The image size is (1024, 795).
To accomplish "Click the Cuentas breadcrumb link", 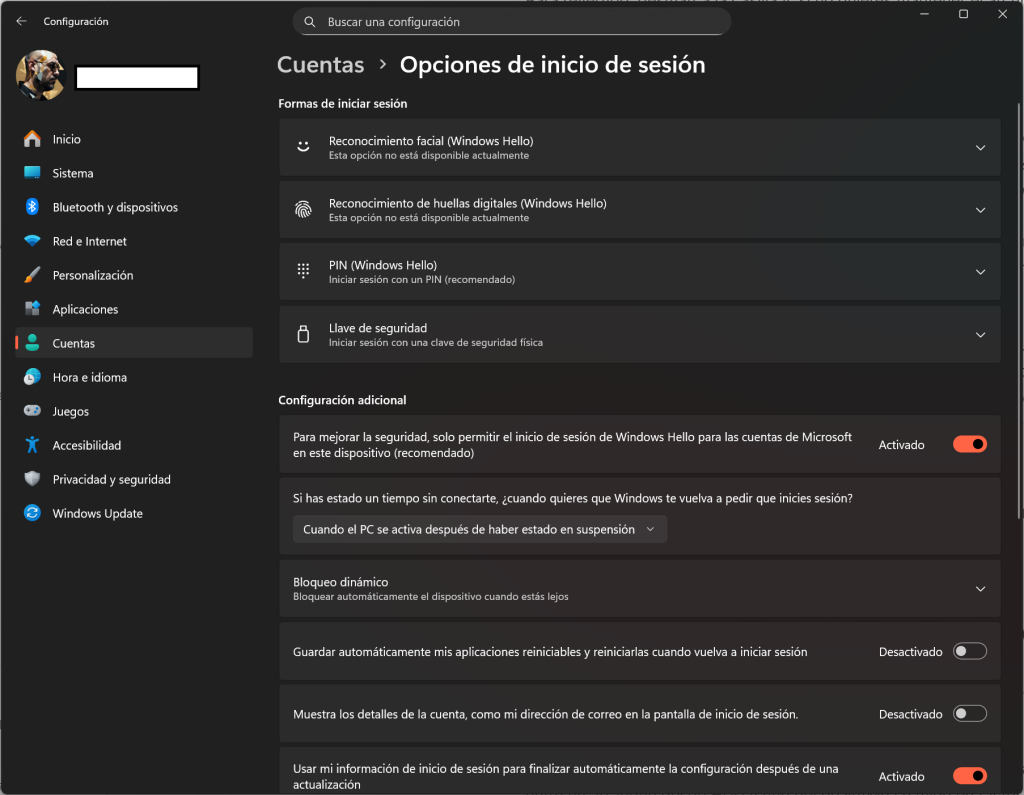I will click(x=320, y=65).
